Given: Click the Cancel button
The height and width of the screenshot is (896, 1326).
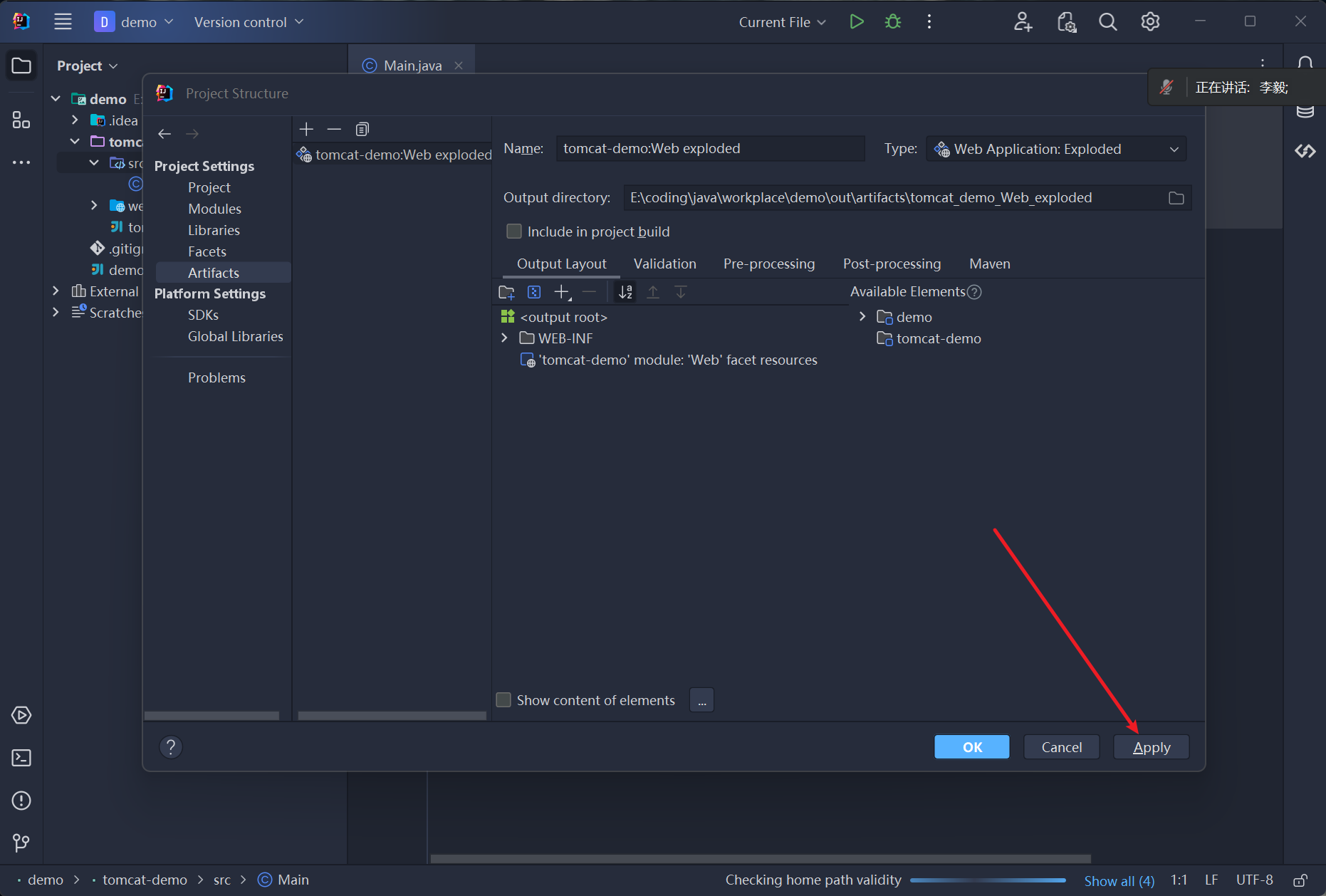Looking at the screenshot, I should (1061, 747).
